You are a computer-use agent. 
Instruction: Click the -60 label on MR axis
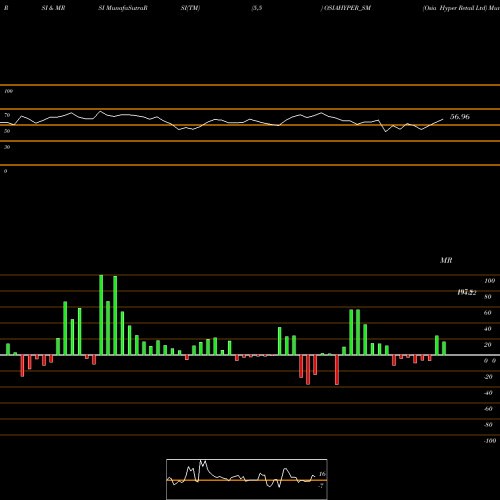tap(488, 409)
